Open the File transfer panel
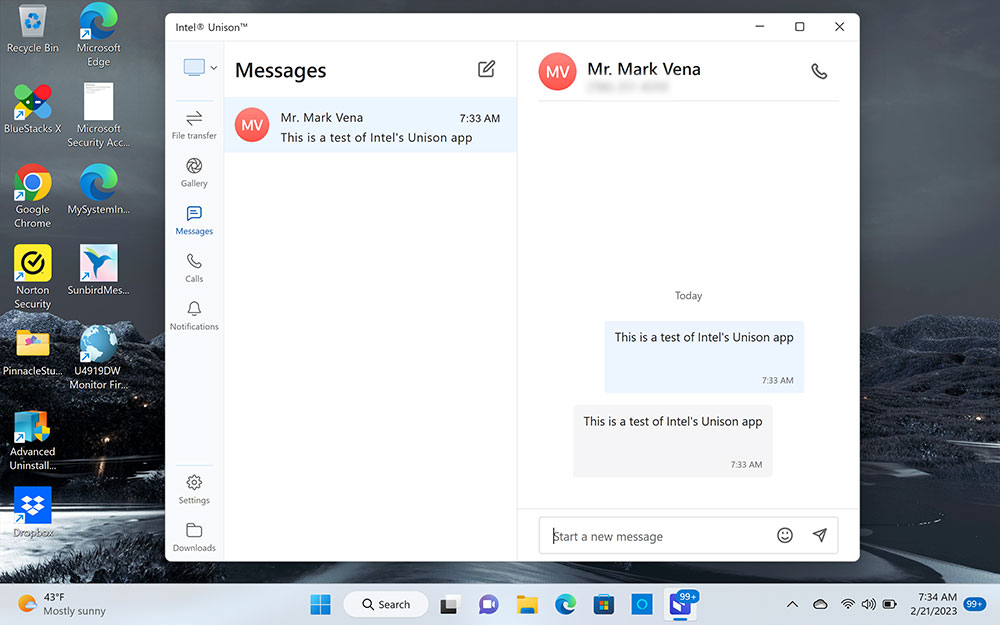Image resolution: width=1000 pixels, height=625 pixels. (x=193, y=120)
